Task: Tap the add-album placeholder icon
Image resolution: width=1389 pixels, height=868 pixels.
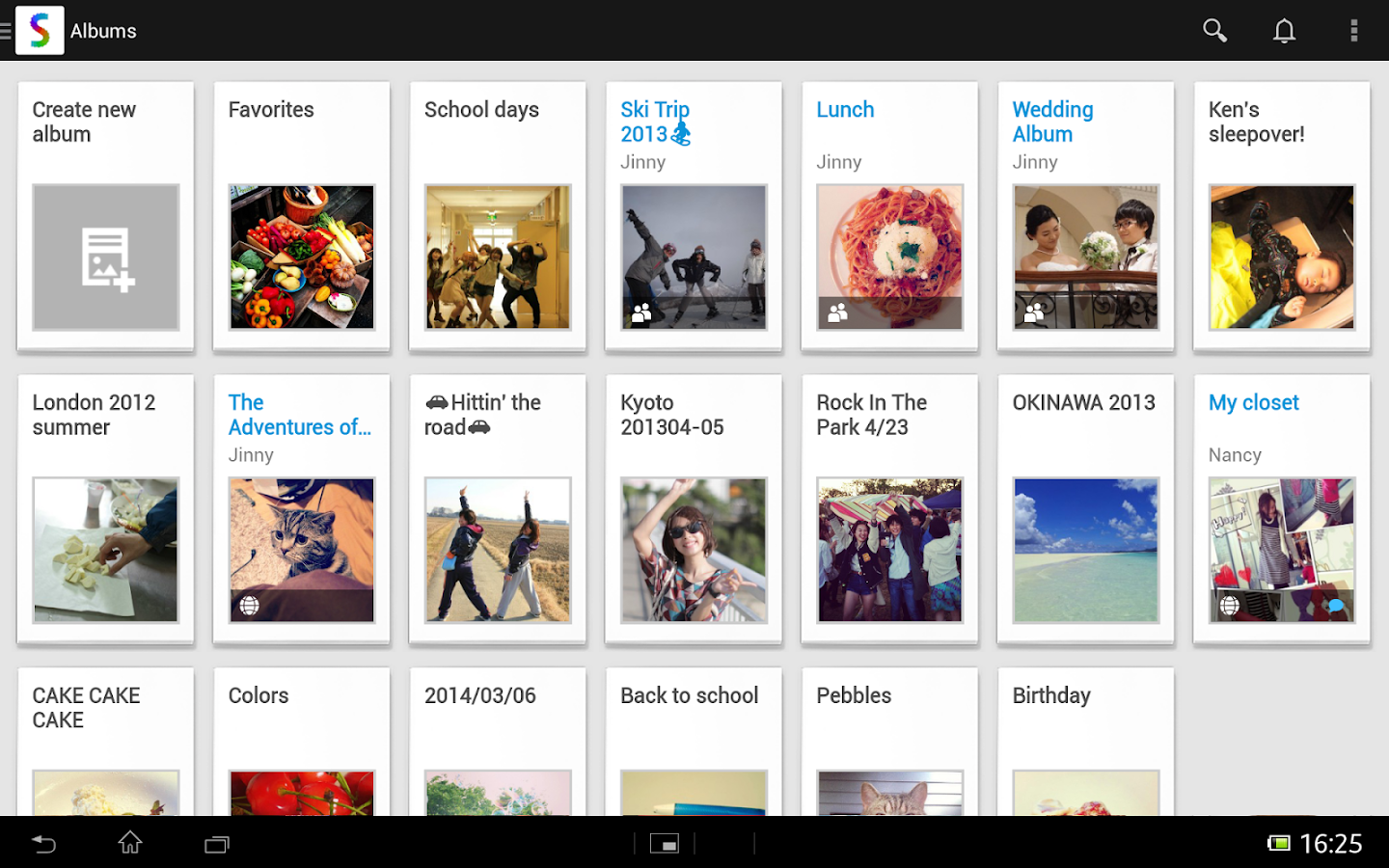Action: click(106, 258)
